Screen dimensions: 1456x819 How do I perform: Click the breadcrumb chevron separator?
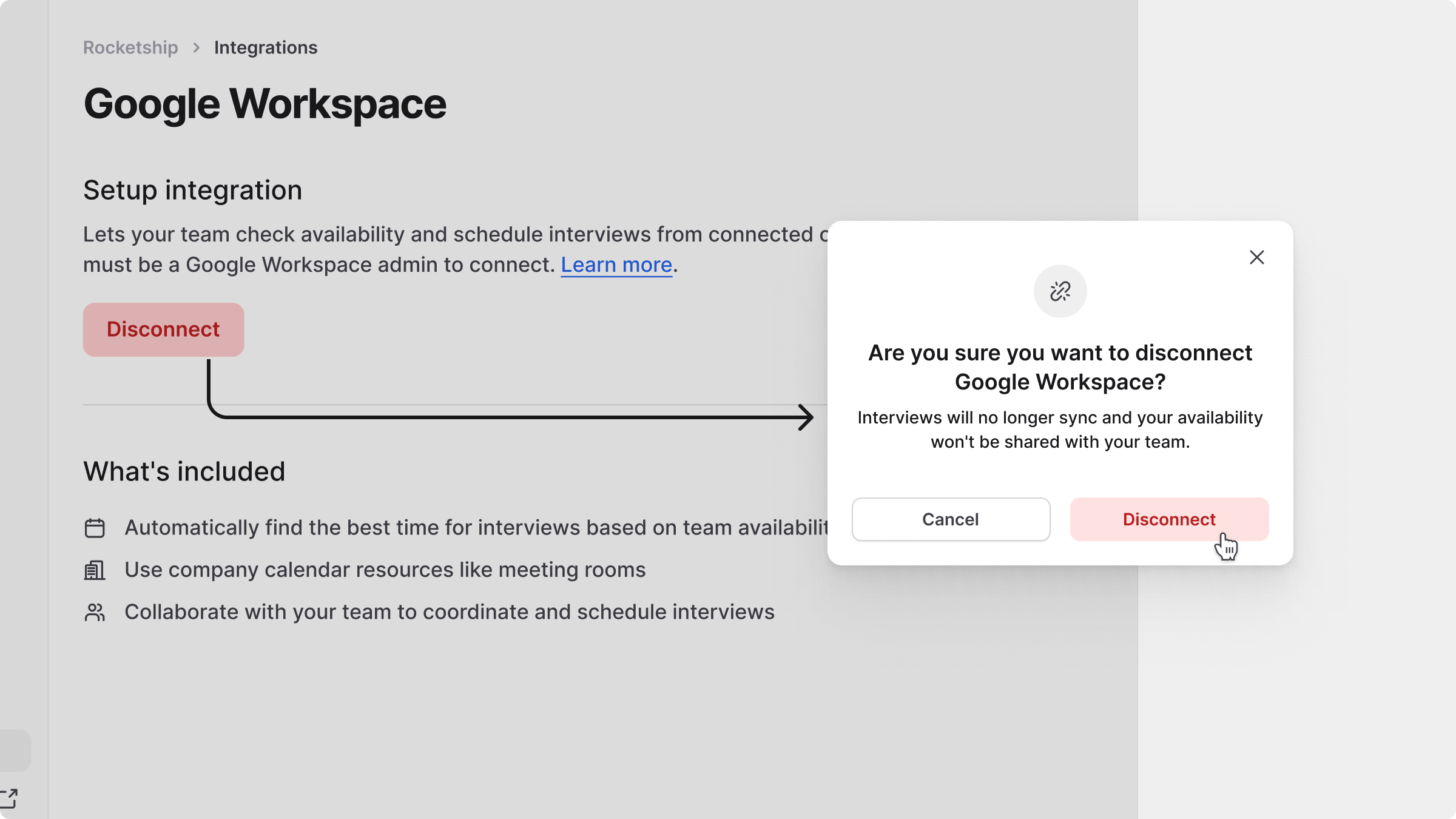(x=196, y=47)
